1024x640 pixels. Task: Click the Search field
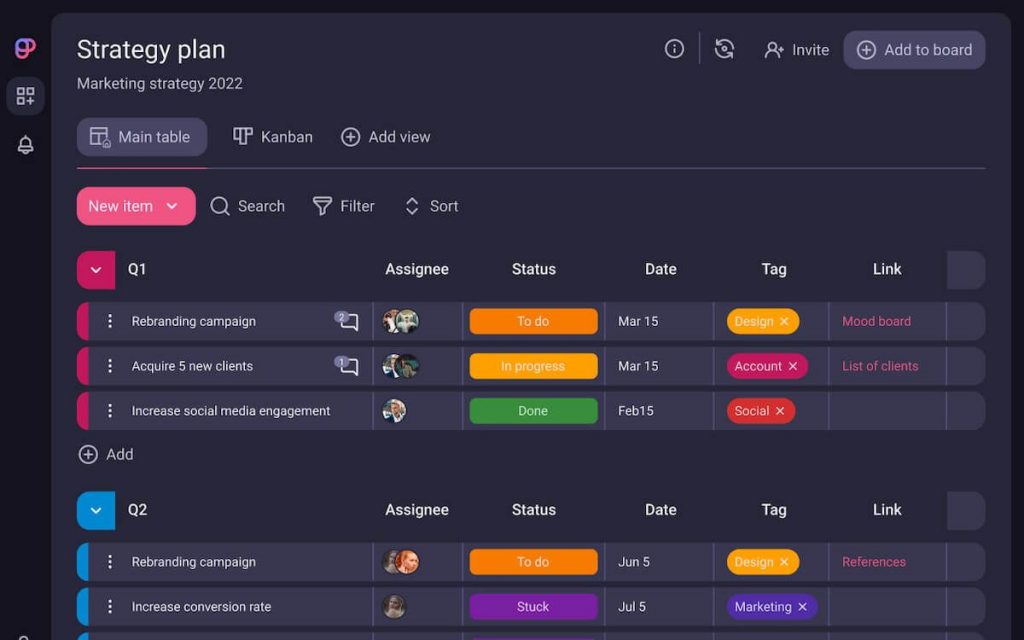pos(248,206)
